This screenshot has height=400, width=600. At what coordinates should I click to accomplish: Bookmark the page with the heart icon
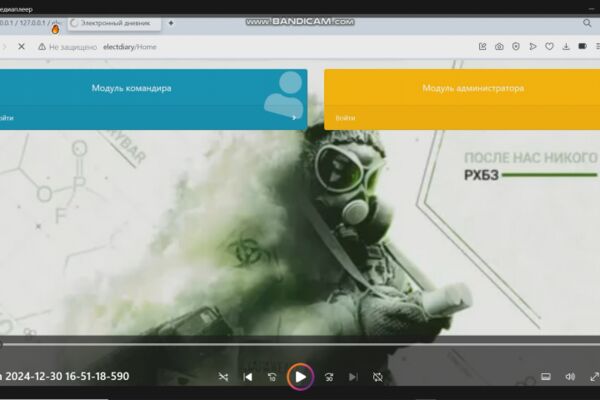pos(549,47)
